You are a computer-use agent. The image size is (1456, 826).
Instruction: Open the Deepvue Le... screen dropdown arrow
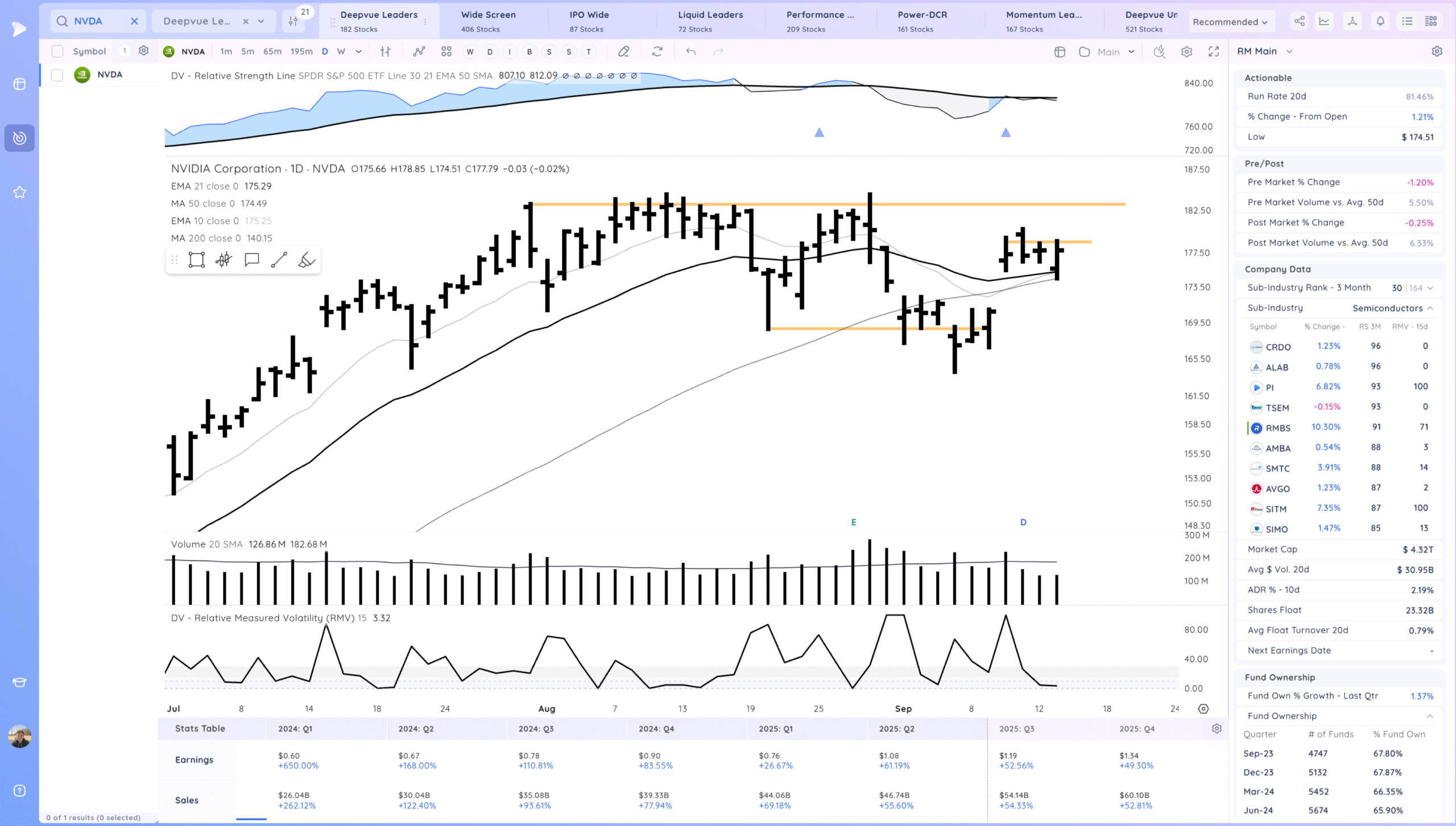point(262,21)
